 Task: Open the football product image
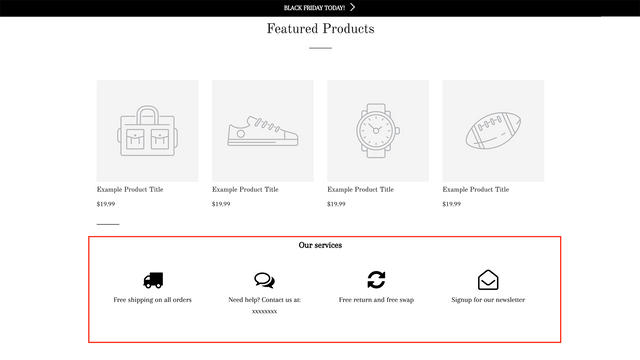pyautogui.click(x=493, y=131)
